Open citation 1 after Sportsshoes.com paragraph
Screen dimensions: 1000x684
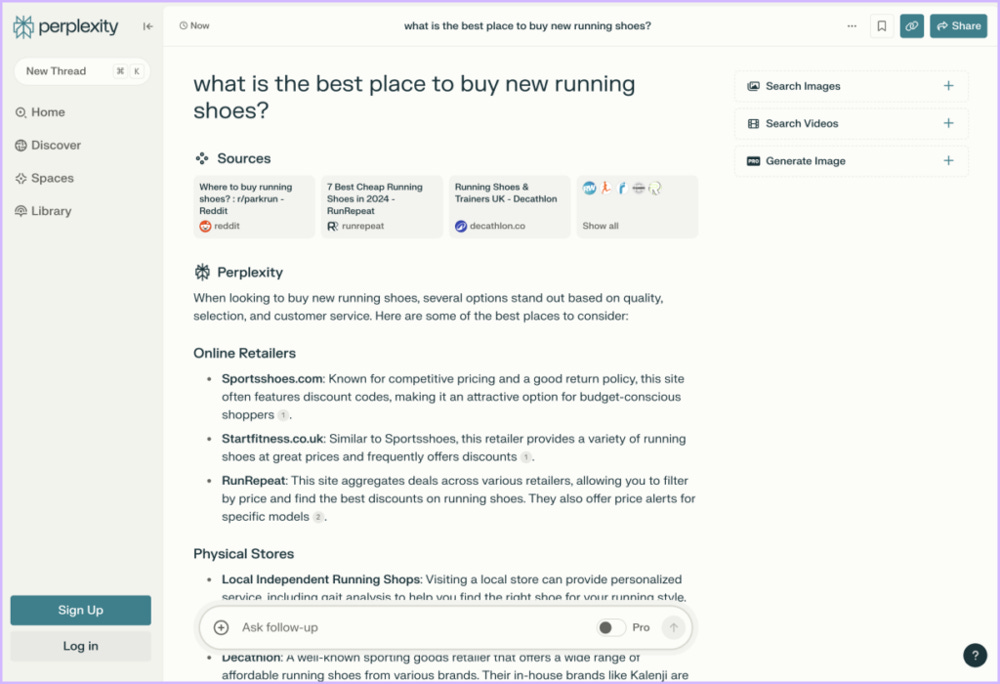click(283, 415)
